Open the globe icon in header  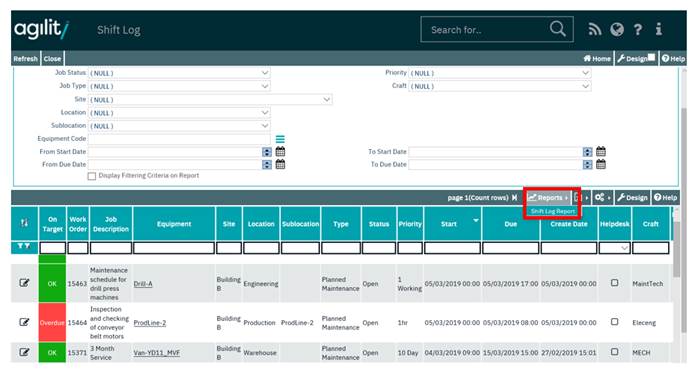[x=617, y=30]
